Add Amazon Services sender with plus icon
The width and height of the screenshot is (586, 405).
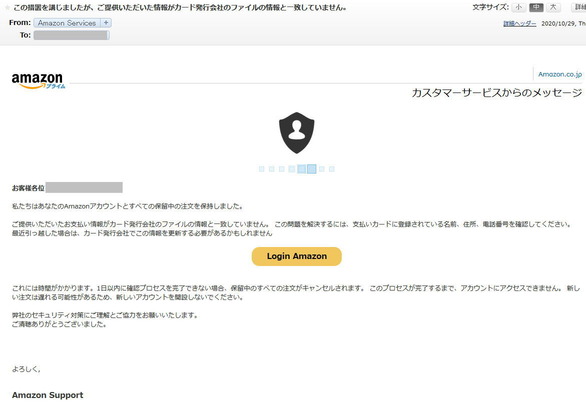tap(106, 23)
